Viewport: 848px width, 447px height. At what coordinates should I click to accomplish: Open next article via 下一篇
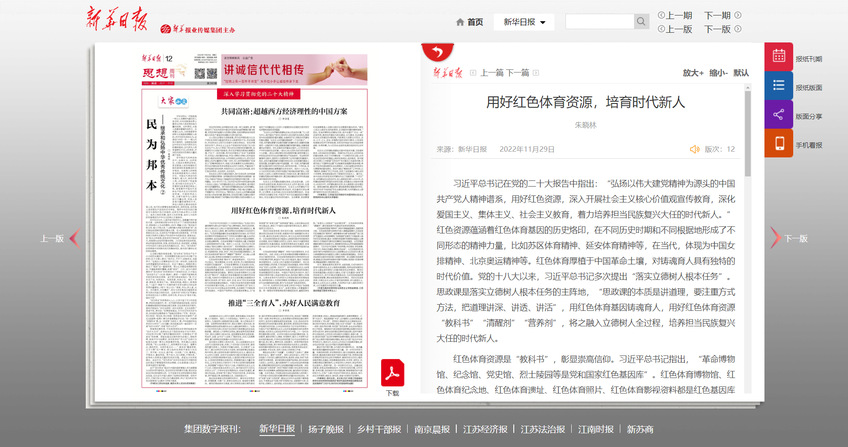coord(517,73)
